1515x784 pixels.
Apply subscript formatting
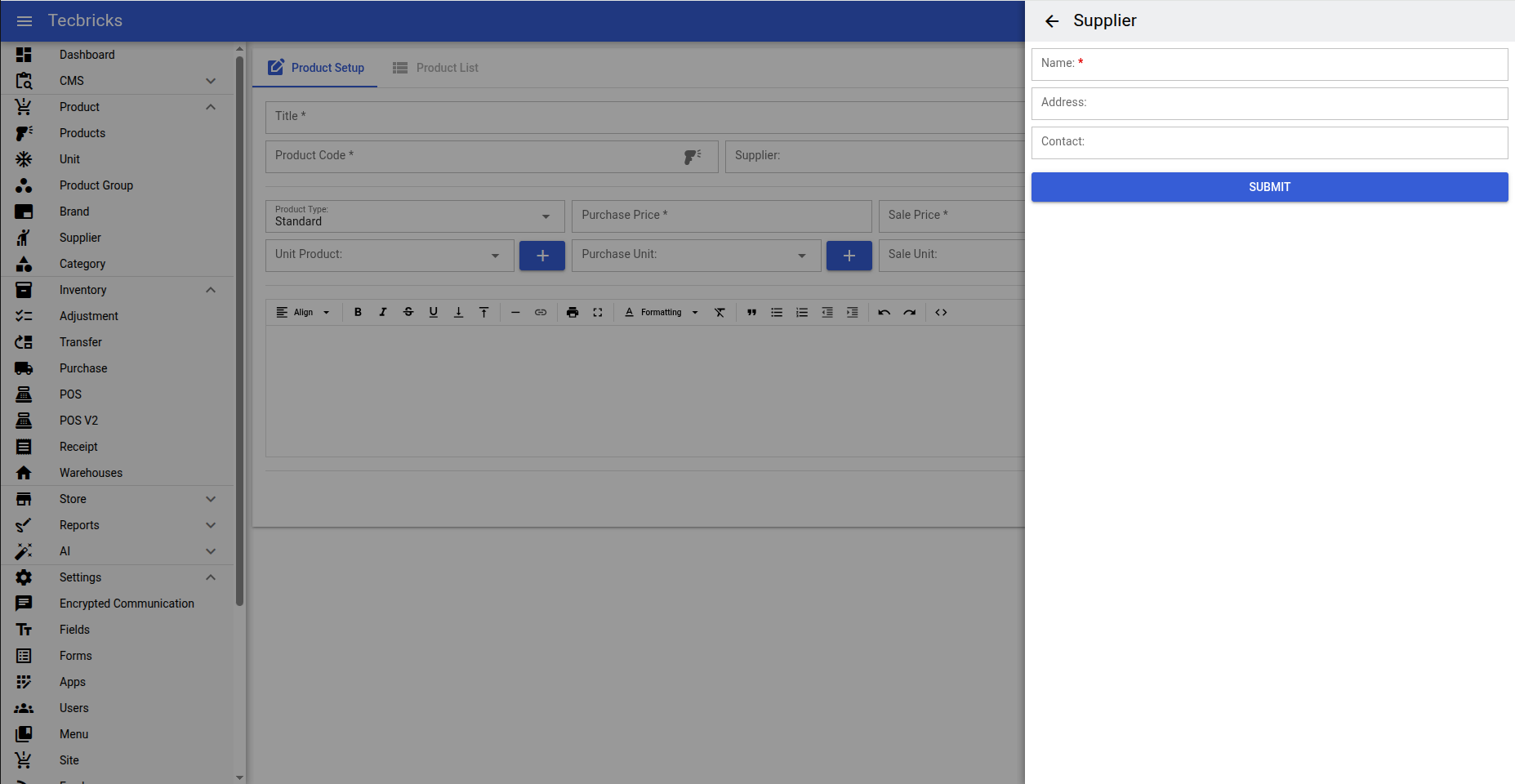pos(459,312)
